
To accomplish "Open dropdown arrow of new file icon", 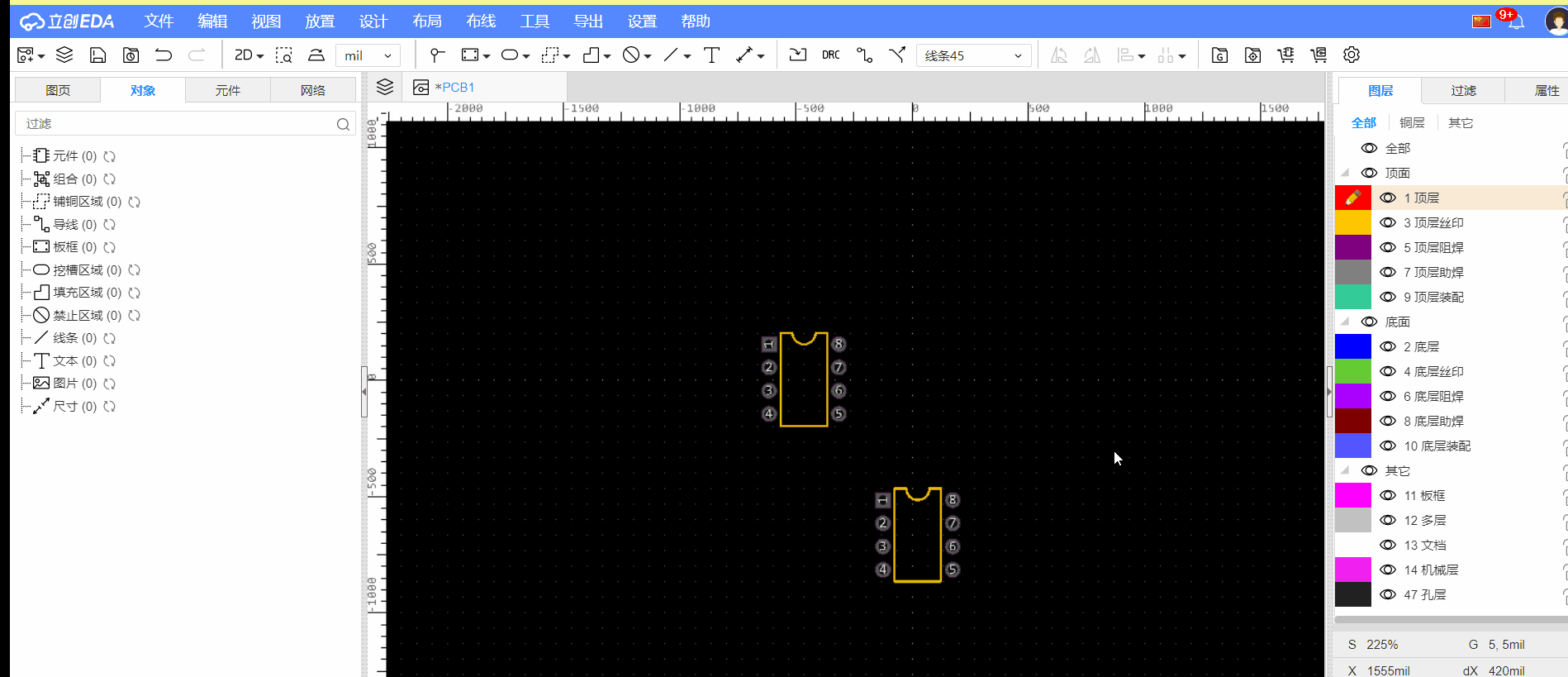I will coord(41,56).
